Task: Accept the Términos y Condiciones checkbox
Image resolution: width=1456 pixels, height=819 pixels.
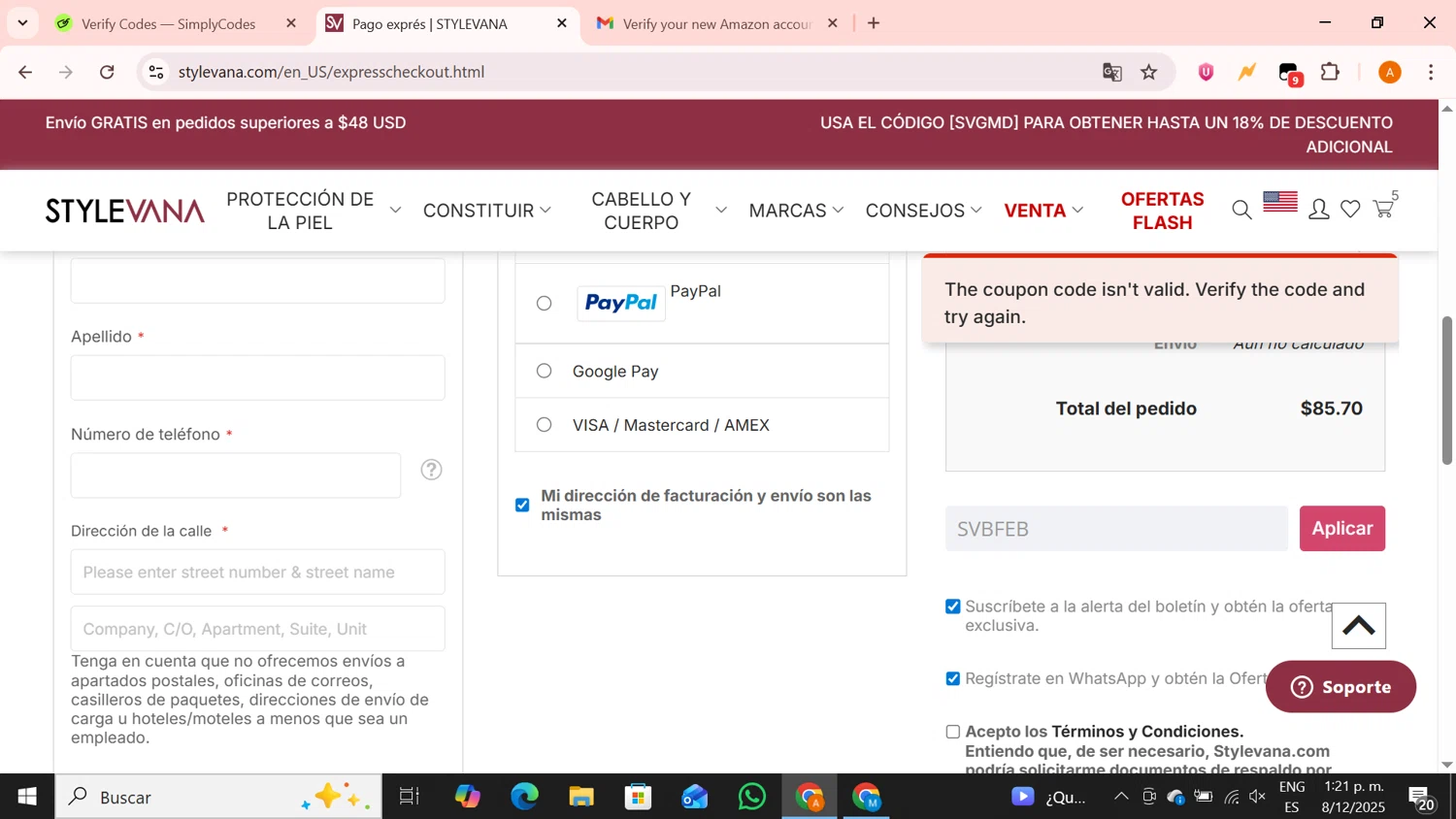Action: click(953, 732)
